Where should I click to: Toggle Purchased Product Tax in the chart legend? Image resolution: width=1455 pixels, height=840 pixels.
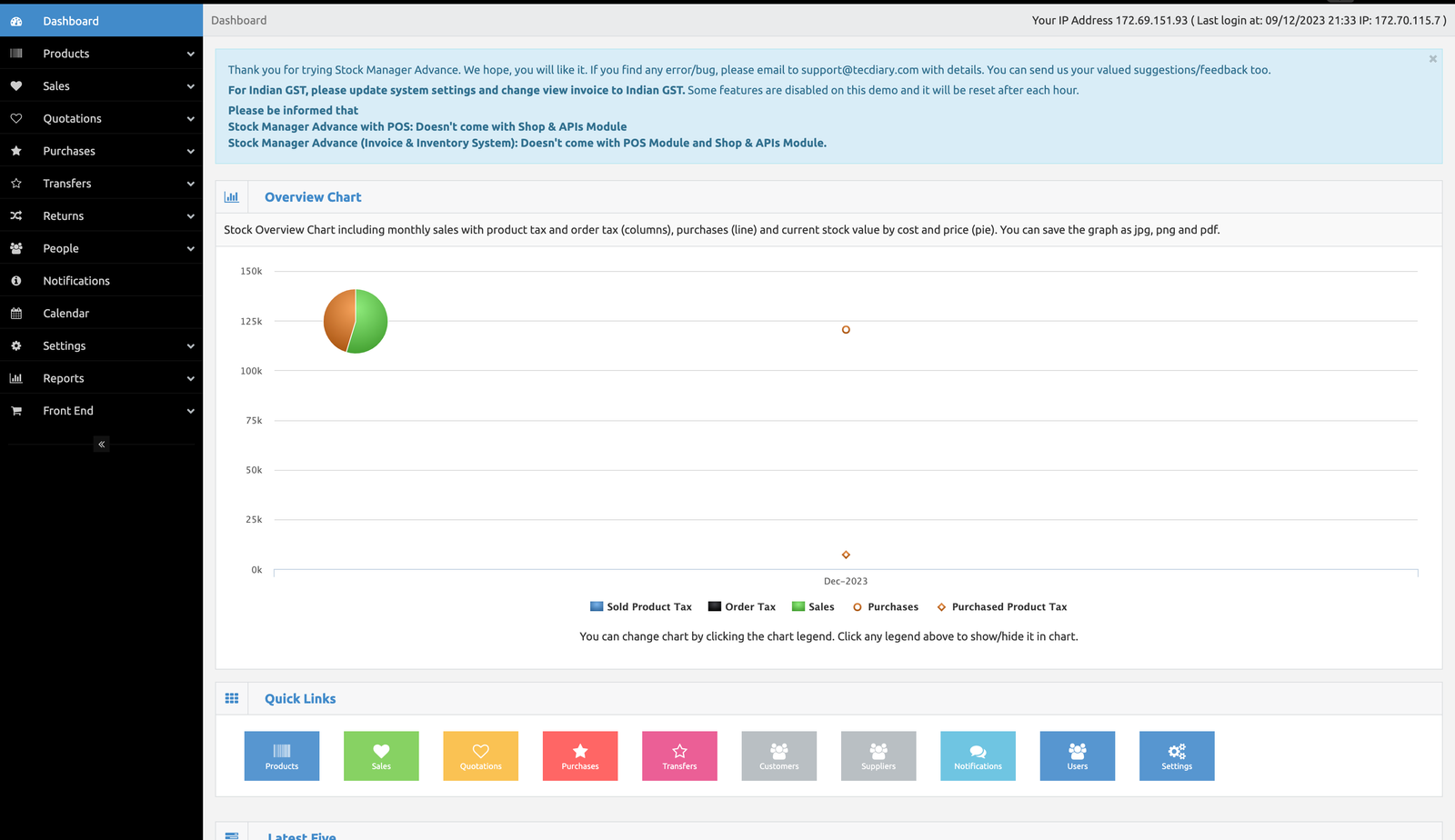pos(1009,606)
